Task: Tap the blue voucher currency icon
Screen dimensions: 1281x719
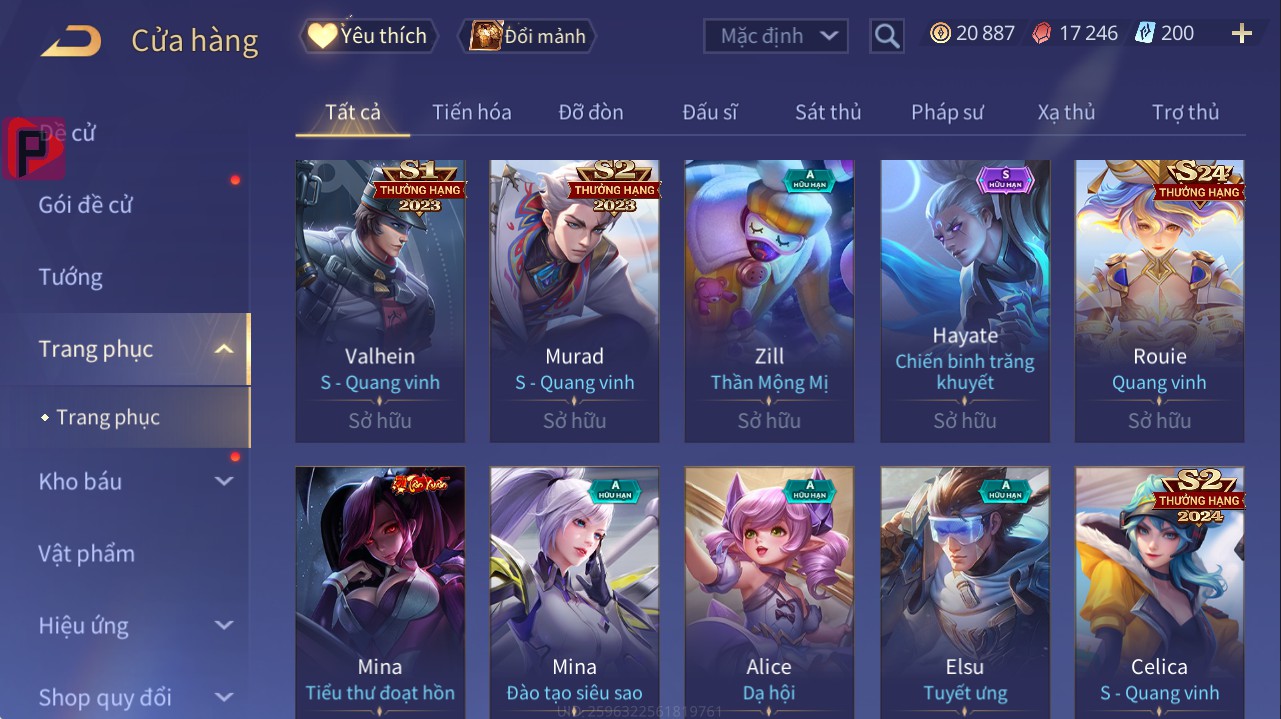Action: (x=1144, y=33)
